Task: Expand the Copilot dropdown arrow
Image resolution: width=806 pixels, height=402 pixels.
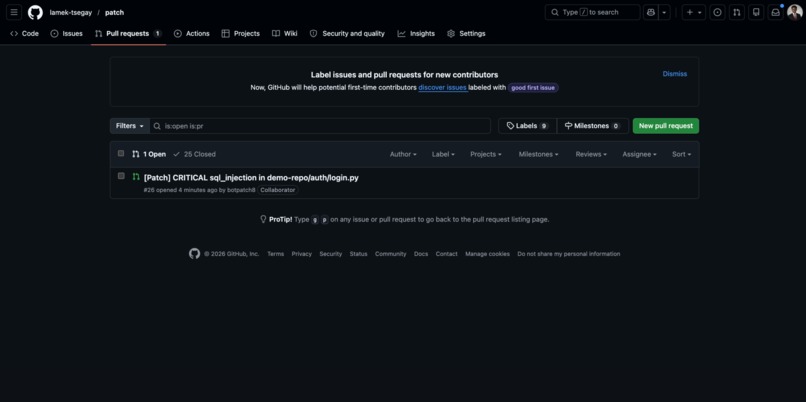Action: [664, 12]
